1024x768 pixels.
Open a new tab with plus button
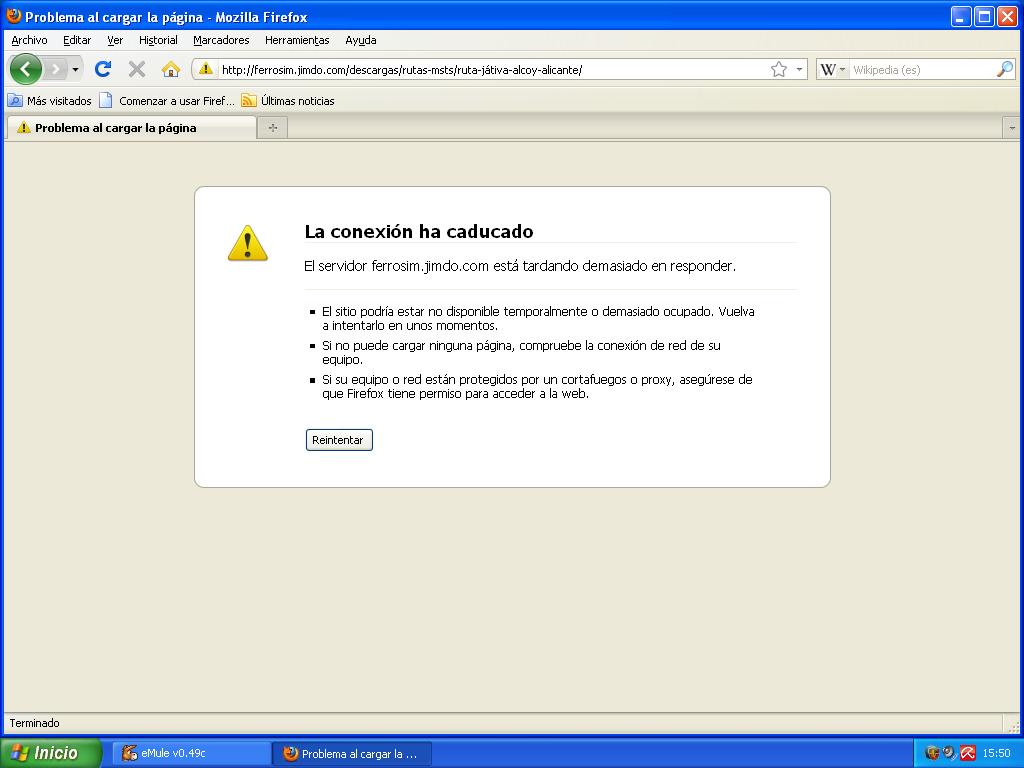point(272,128)
